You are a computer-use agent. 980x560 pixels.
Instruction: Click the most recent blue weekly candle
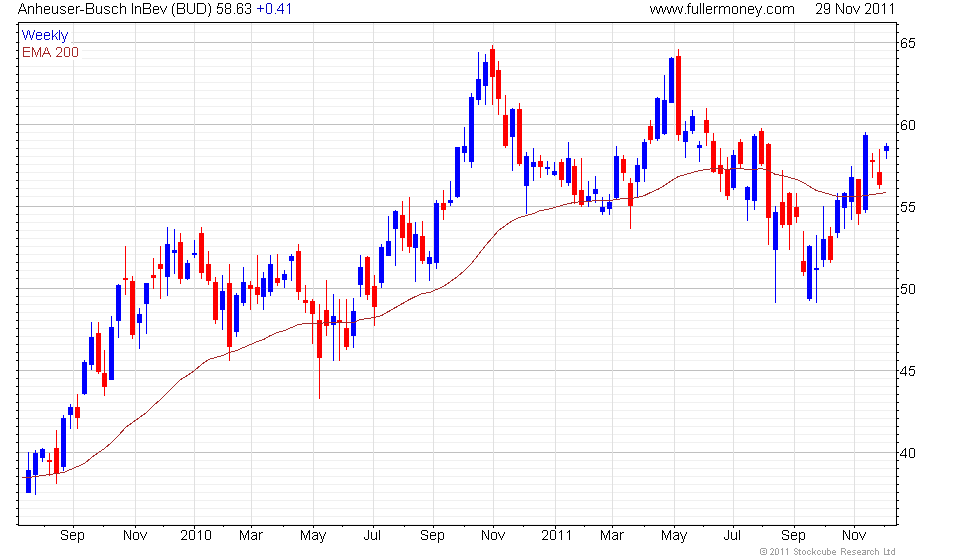point(886,149)
